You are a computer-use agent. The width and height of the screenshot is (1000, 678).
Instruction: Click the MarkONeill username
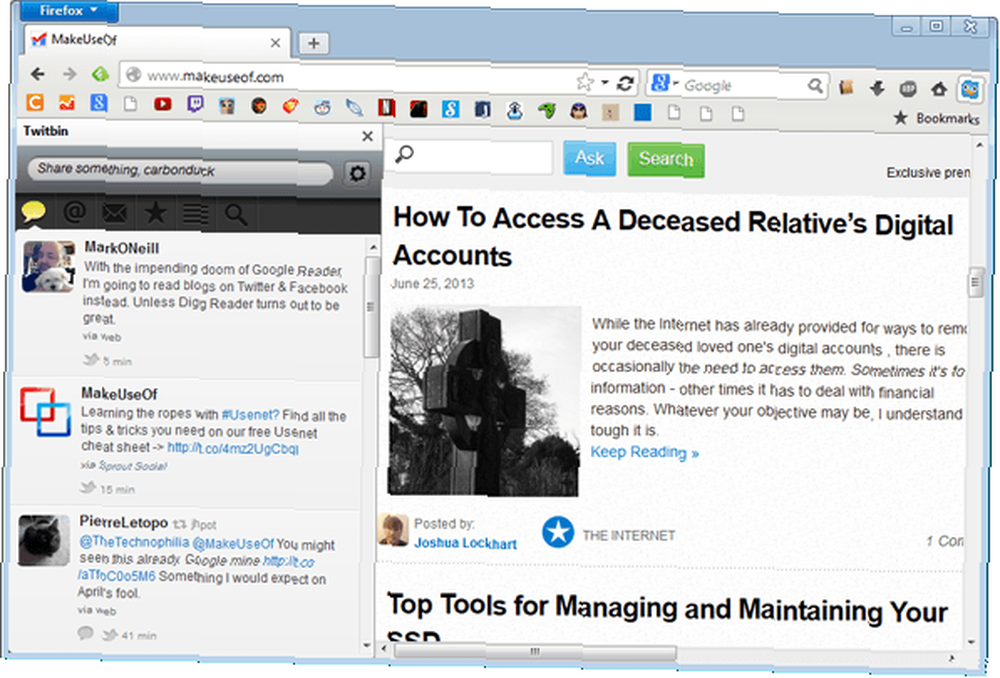122,247
